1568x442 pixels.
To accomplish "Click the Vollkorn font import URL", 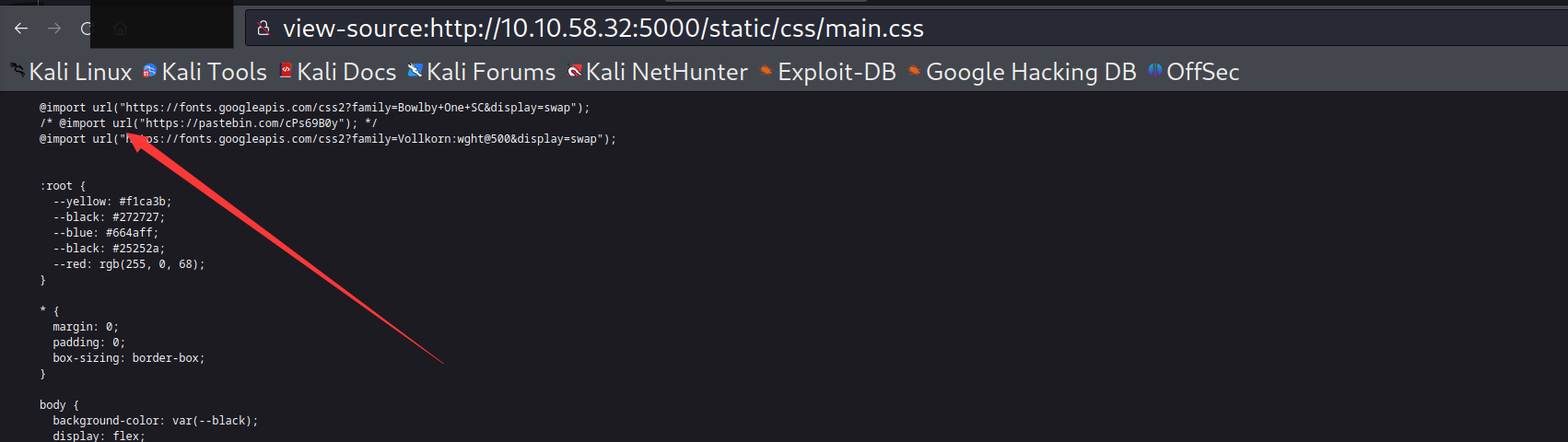I will (369, 139).
